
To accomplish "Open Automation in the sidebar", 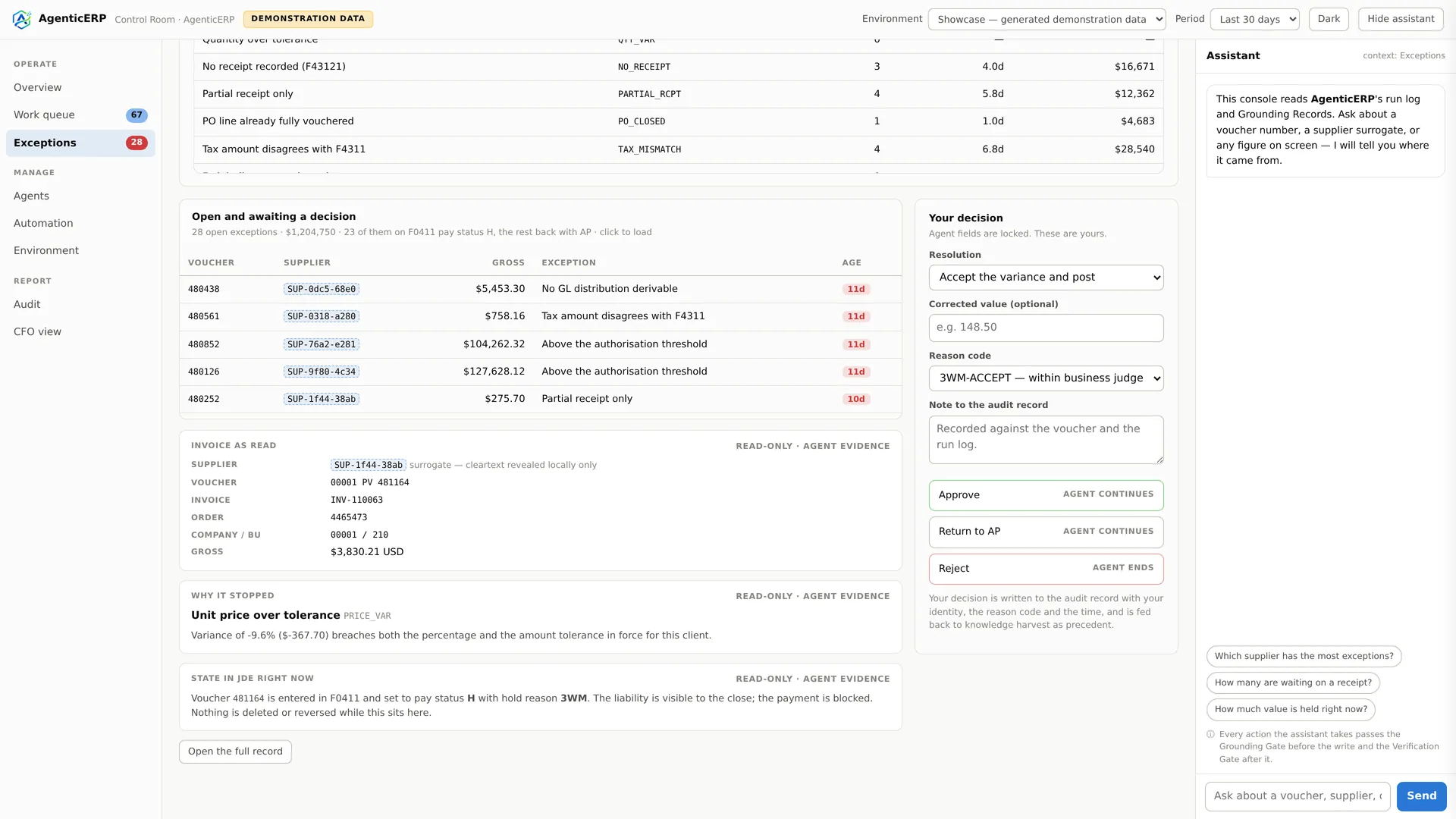I will [x=80, y=224].
